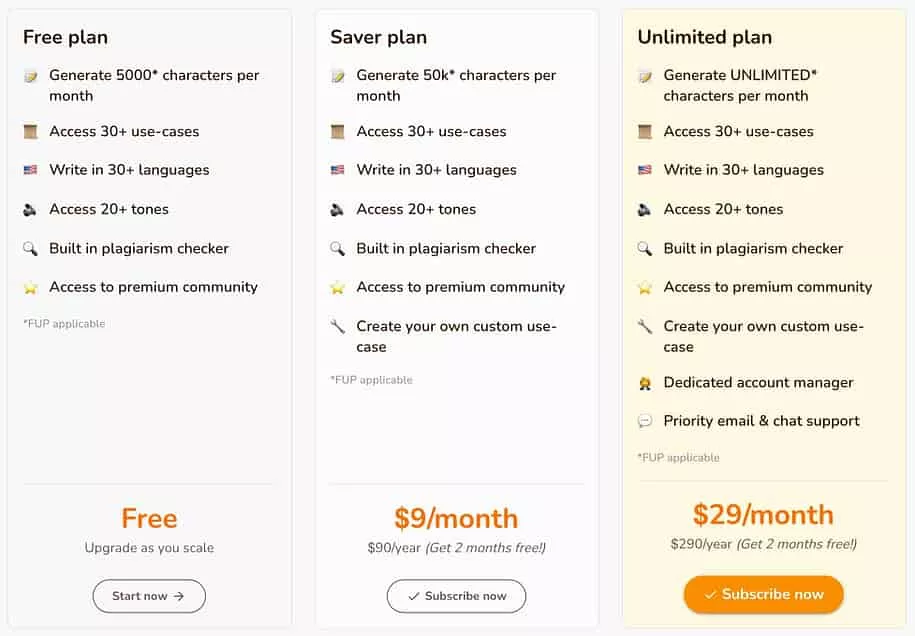This screenshot has width=915, height=636.
Task: Click the Saver plan heading
Action: (x=378, y=37)
